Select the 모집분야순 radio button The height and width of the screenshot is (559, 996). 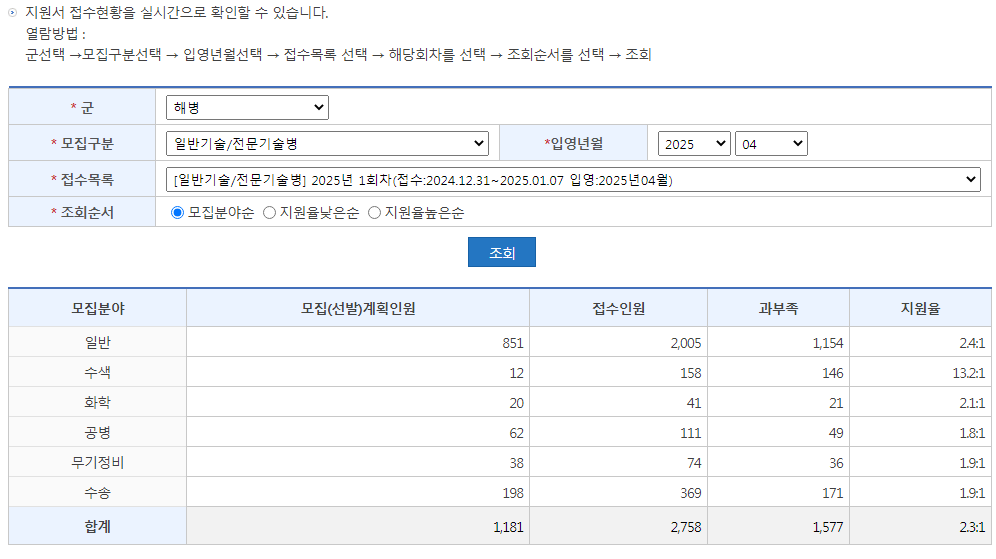[x=178, y=213]
